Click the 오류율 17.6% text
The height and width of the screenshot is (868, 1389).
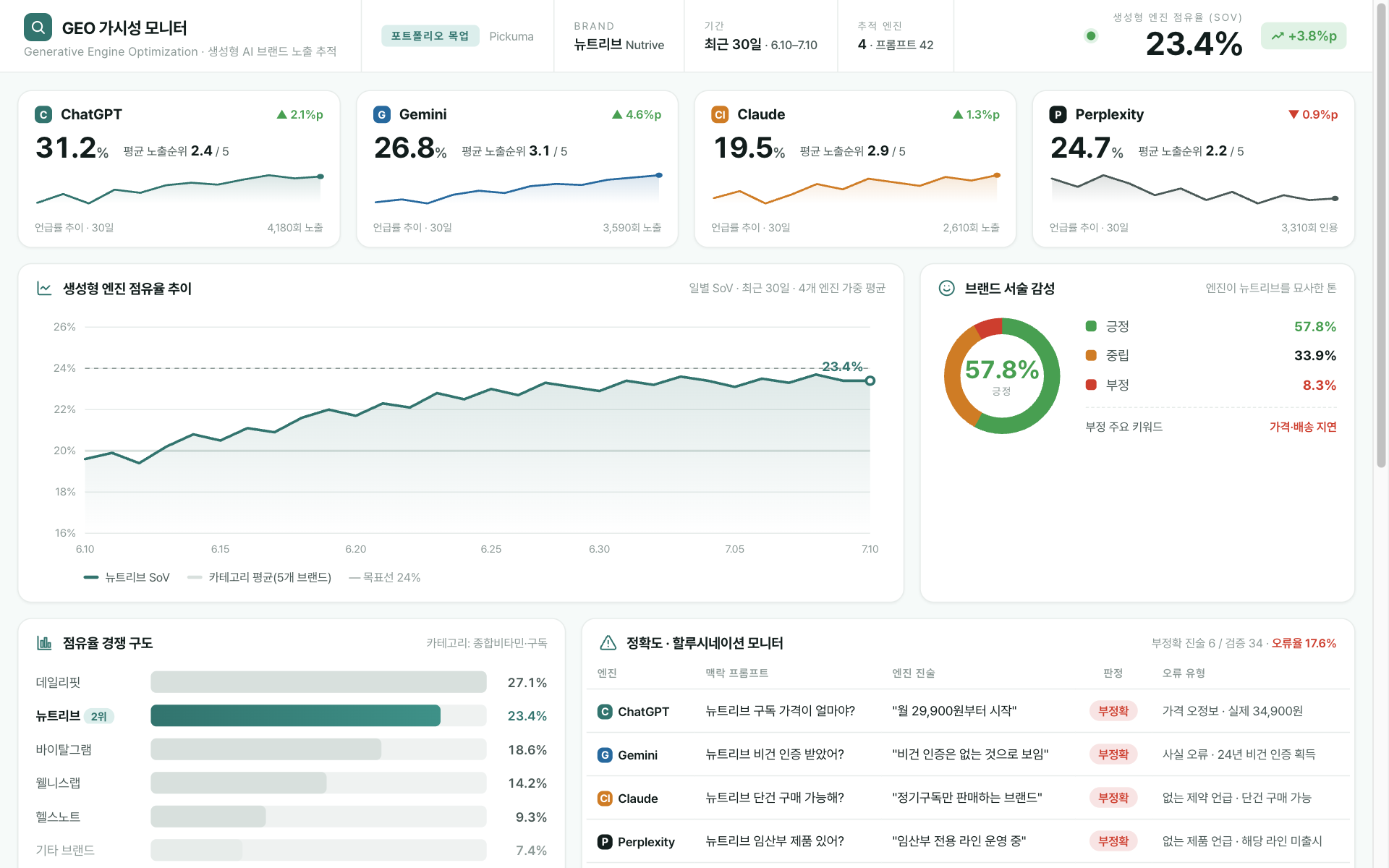pos(1304,643)
